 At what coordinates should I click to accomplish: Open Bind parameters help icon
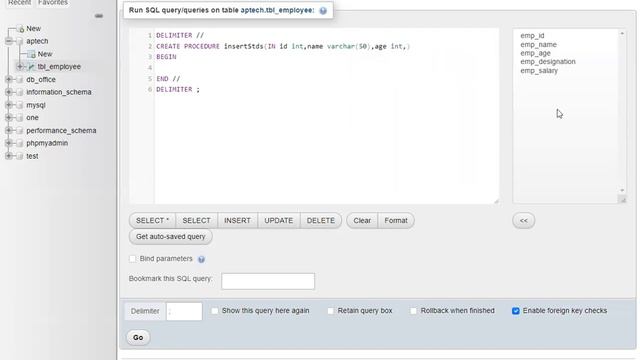(201, 259)
